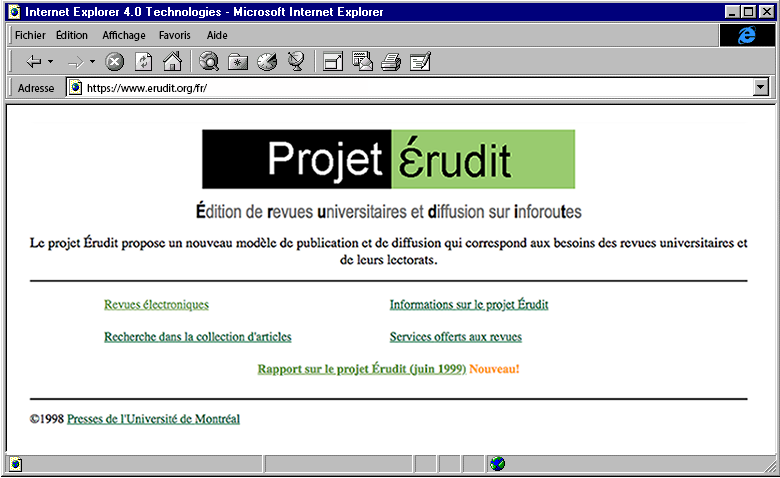
Task: Click the Print icon in the toolbar
Action: 391,62
